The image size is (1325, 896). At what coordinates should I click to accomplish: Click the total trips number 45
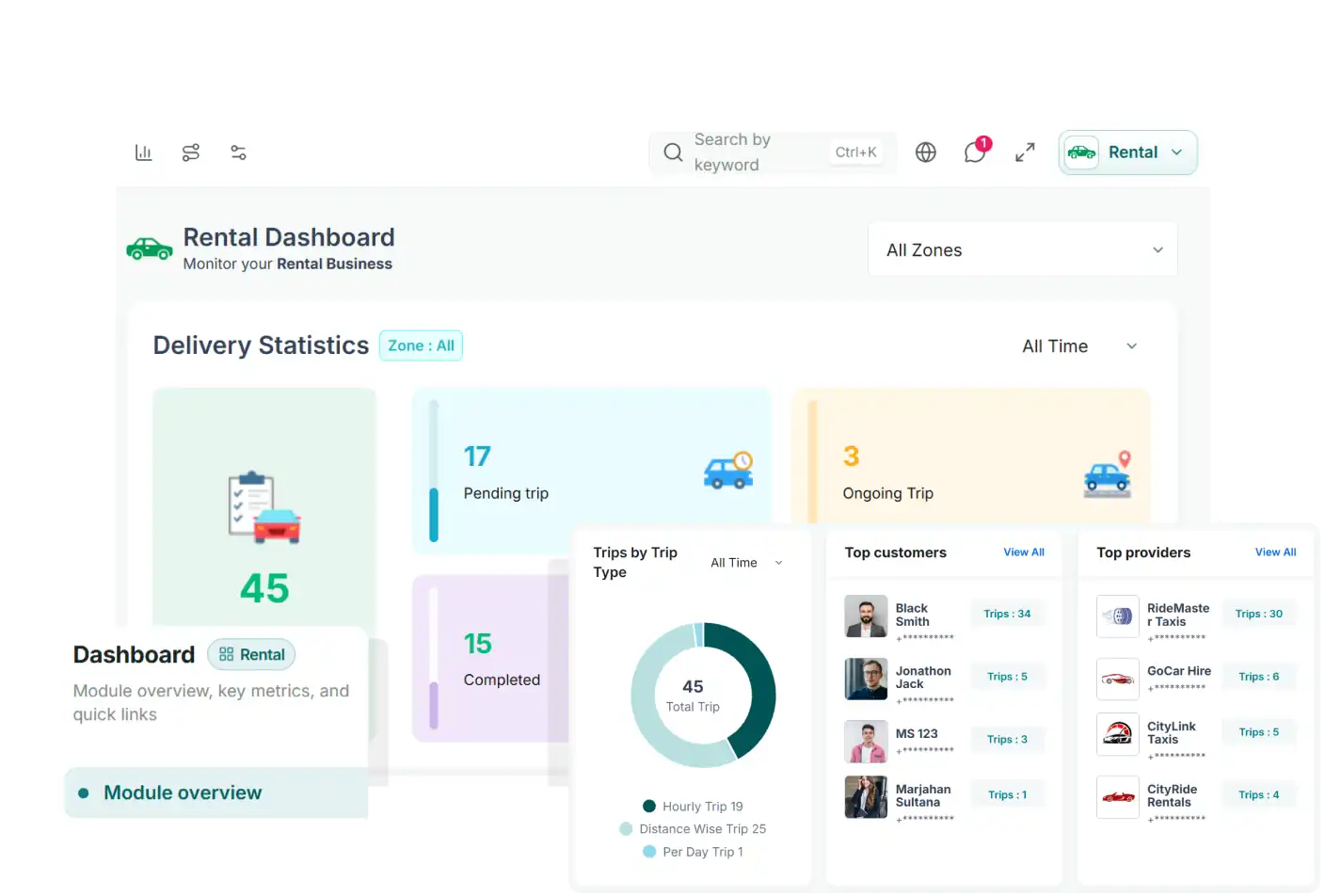coord(264,589)
